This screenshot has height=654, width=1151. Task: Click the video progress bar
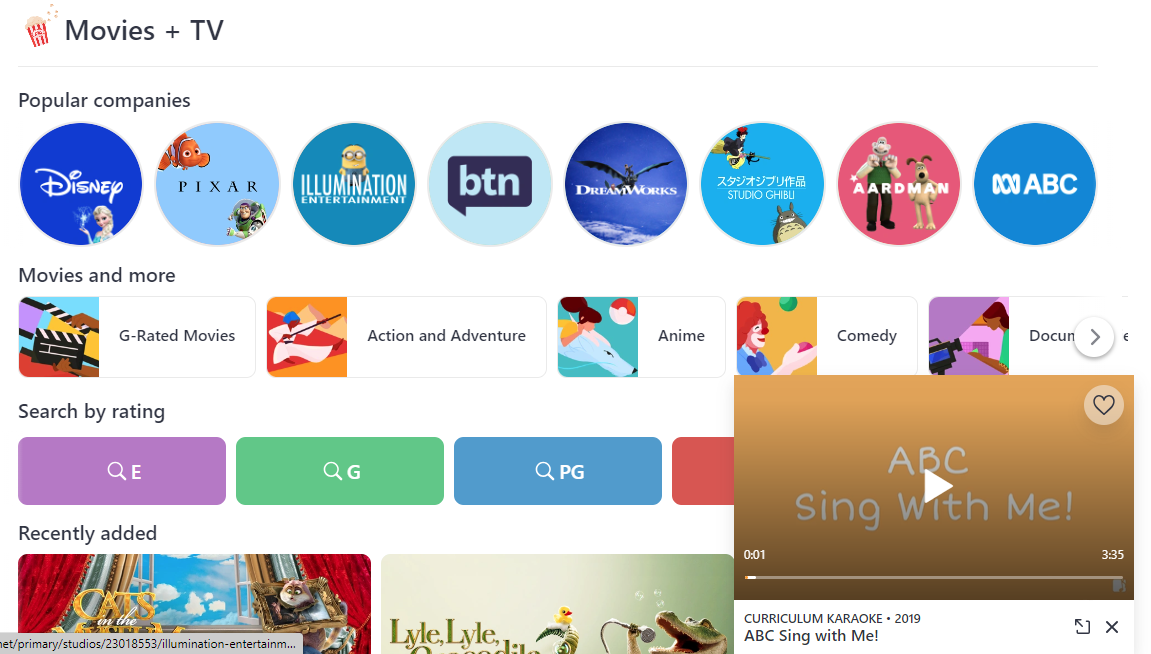(934, 578)
